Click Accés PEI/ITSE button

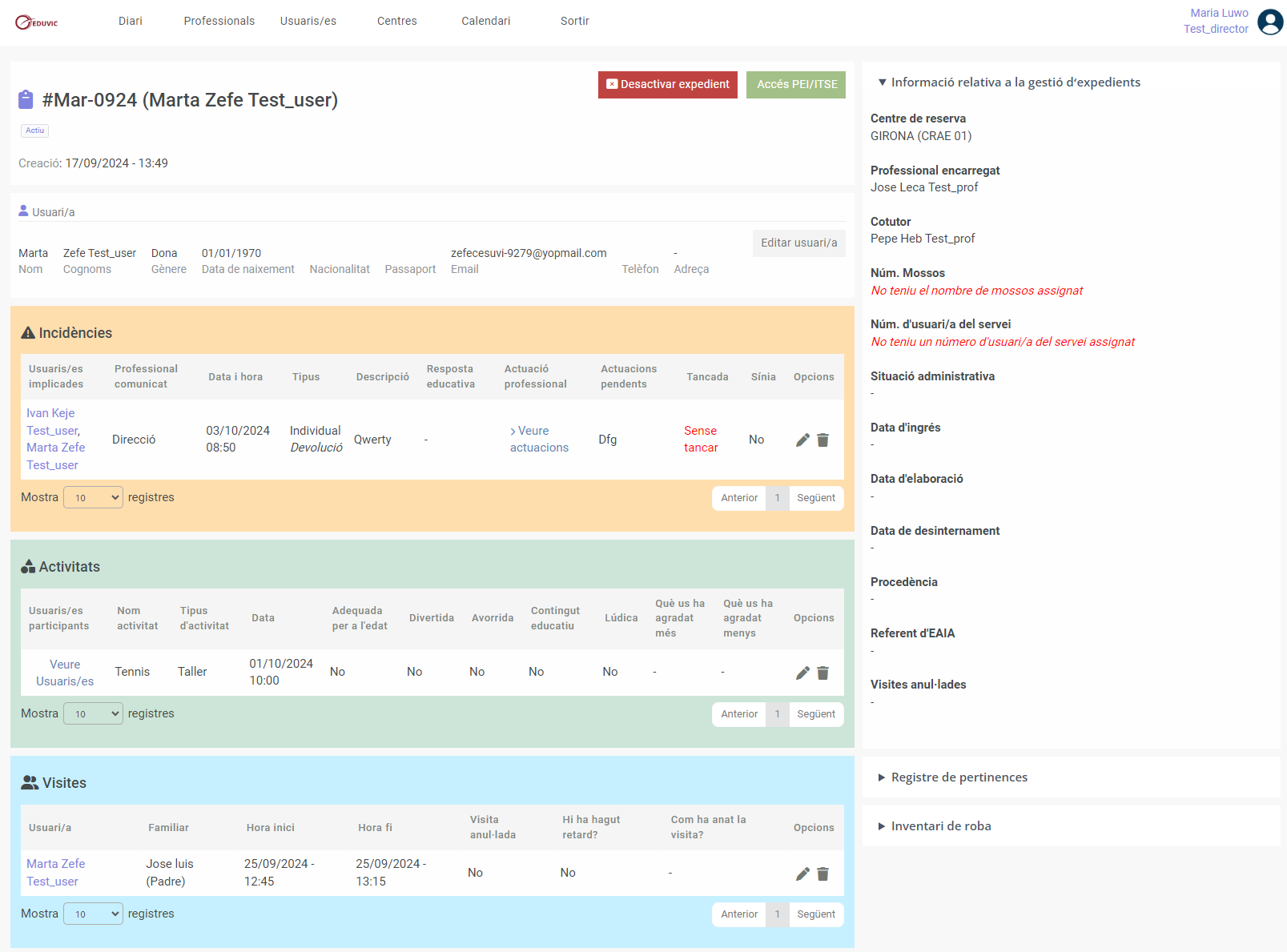[x=796, y=84]
